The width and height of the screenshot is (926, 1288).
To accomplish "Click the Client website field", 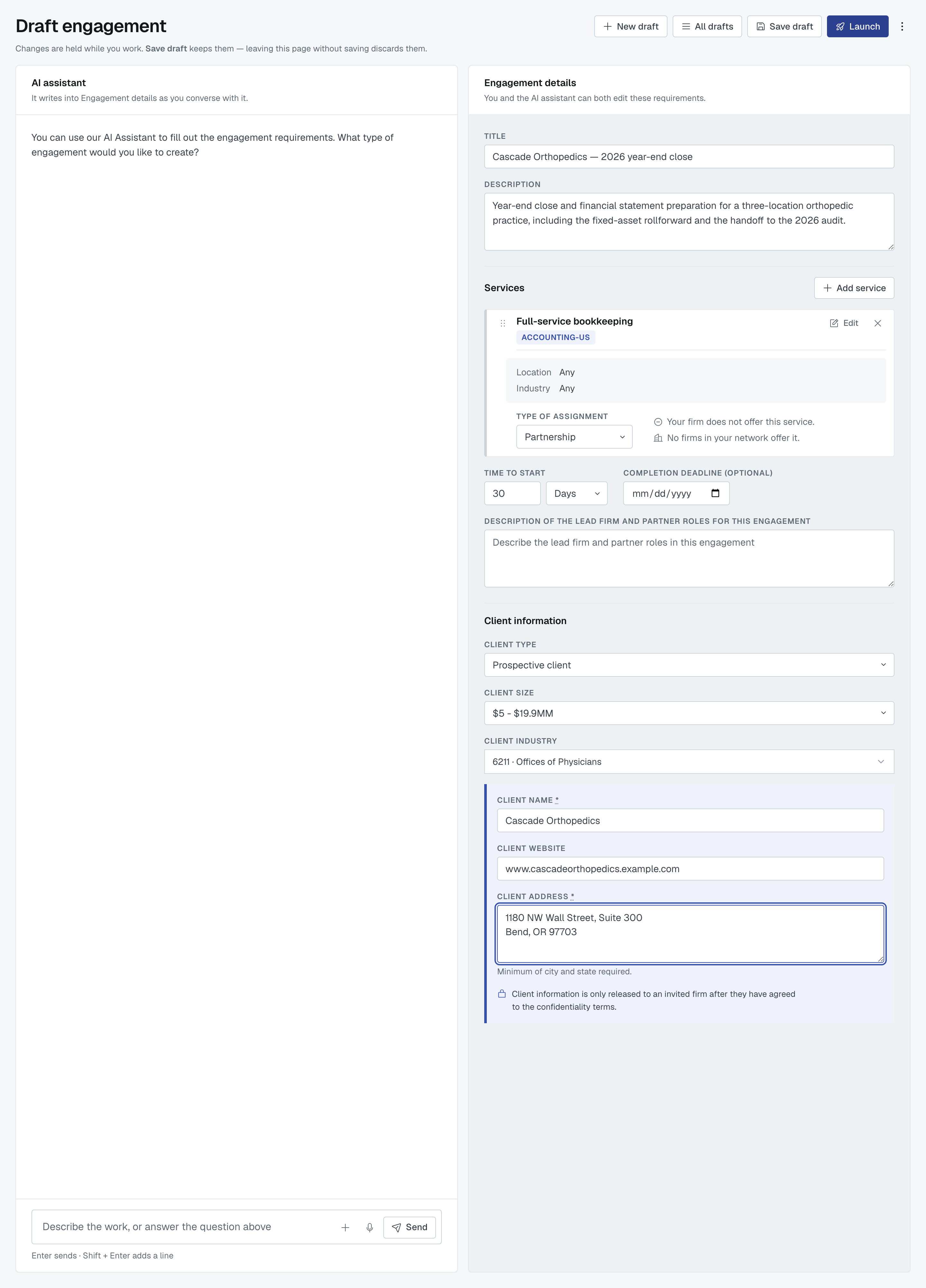I will point(690,869).
